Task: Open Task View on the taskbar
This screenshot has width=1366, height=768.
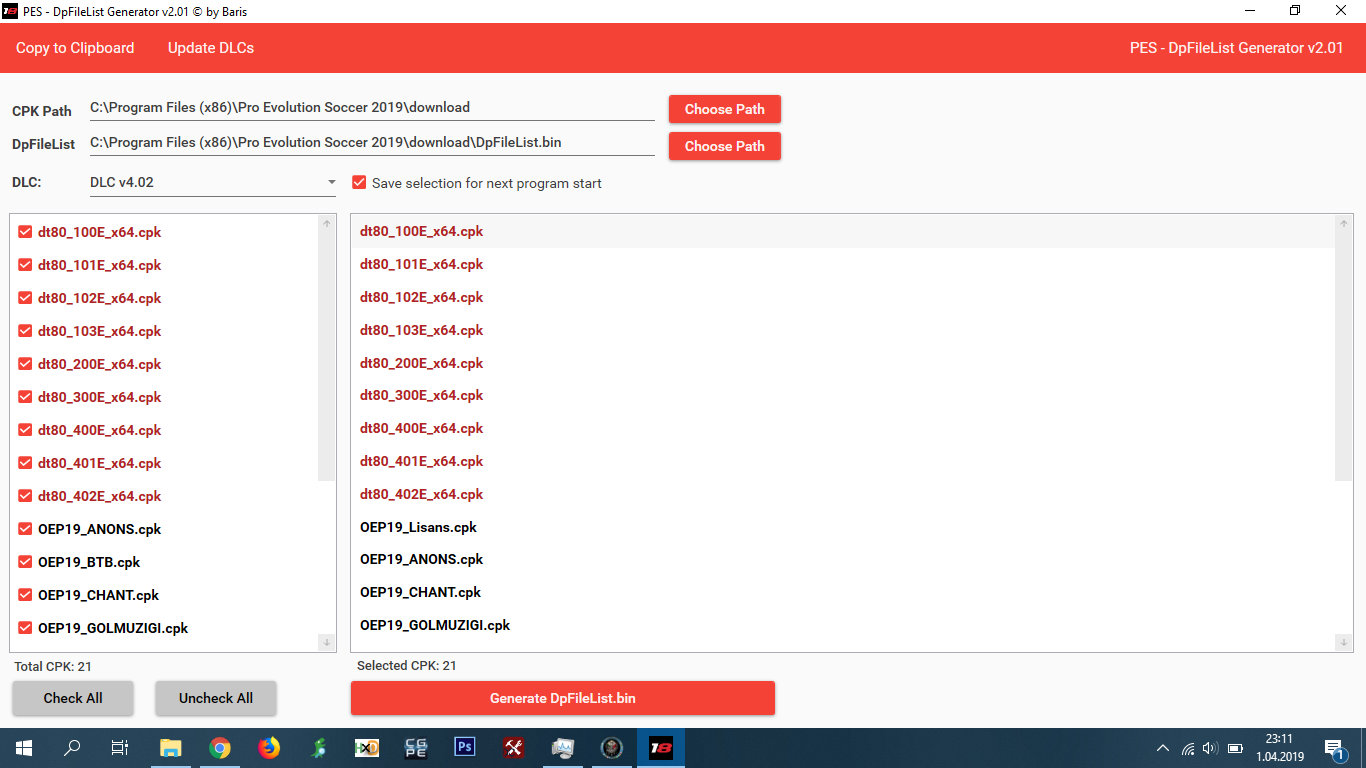Action: click(120, 747)
